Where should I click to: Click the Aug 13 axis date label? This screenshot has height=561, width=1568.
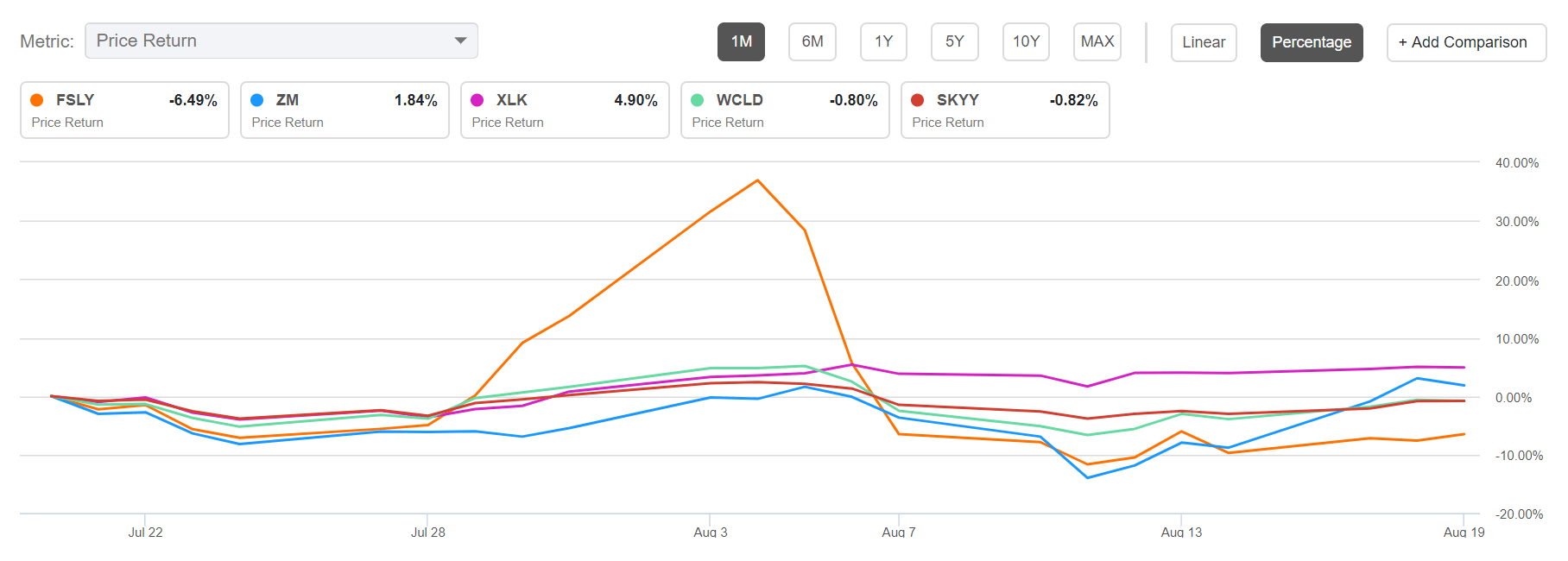pyautogui.click(x=1181, y=532)
